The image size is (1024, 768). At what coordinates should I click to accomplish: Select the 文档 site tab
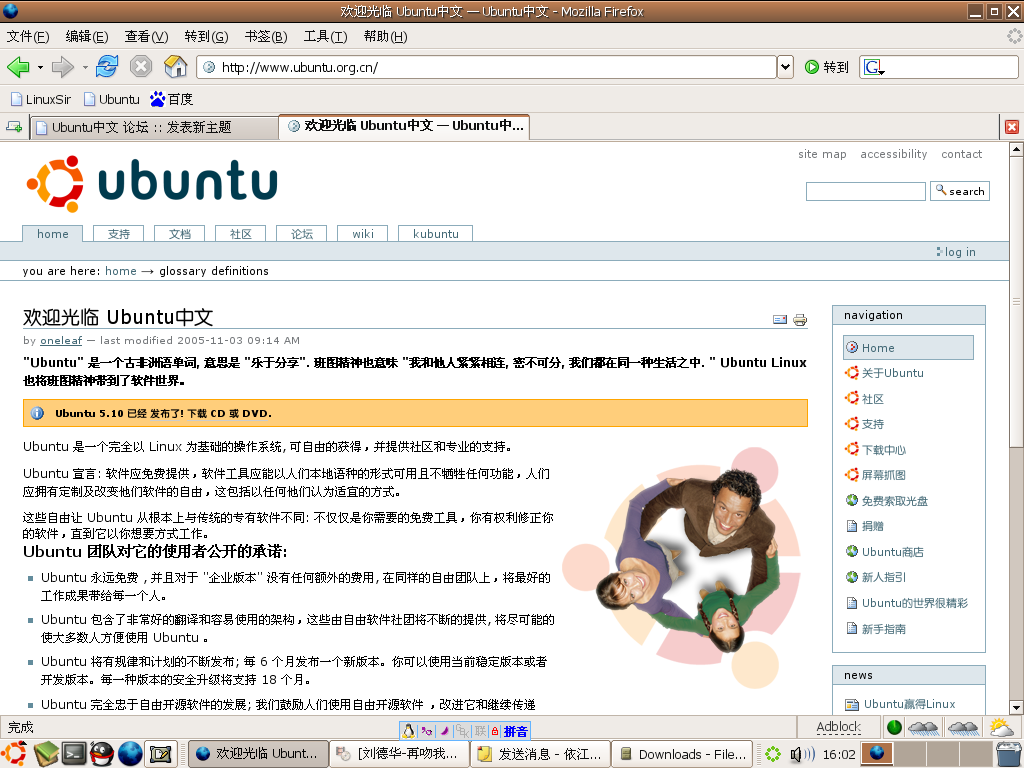180,234
